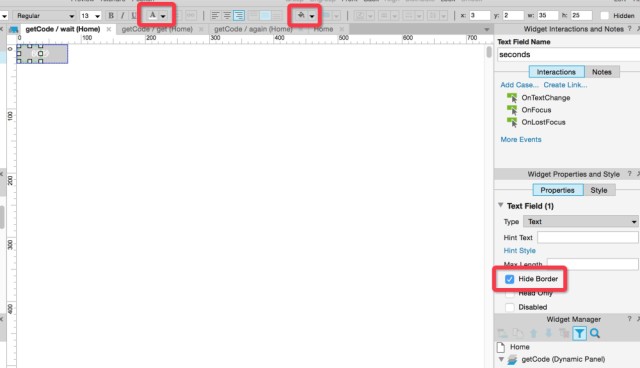Toggle italic formatting in toolbar
The width and height of the screenshot is (640, 368).
(122, 16)
